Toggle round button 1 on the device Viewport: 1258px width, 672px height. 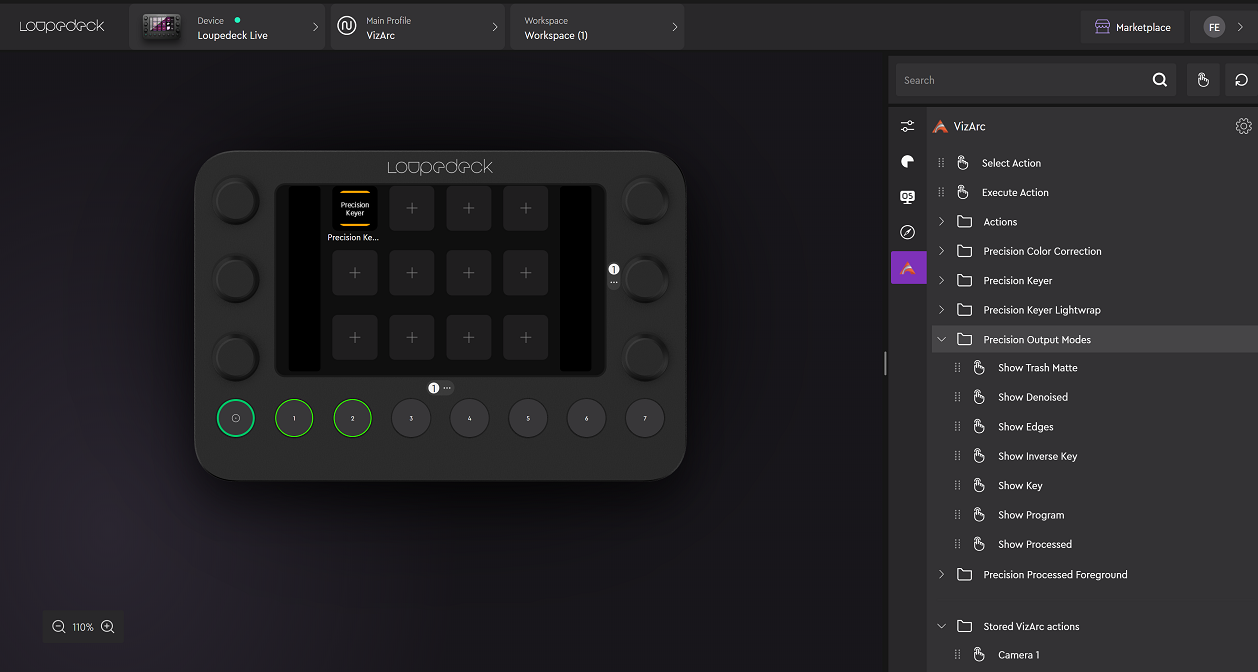click(294, 418)
